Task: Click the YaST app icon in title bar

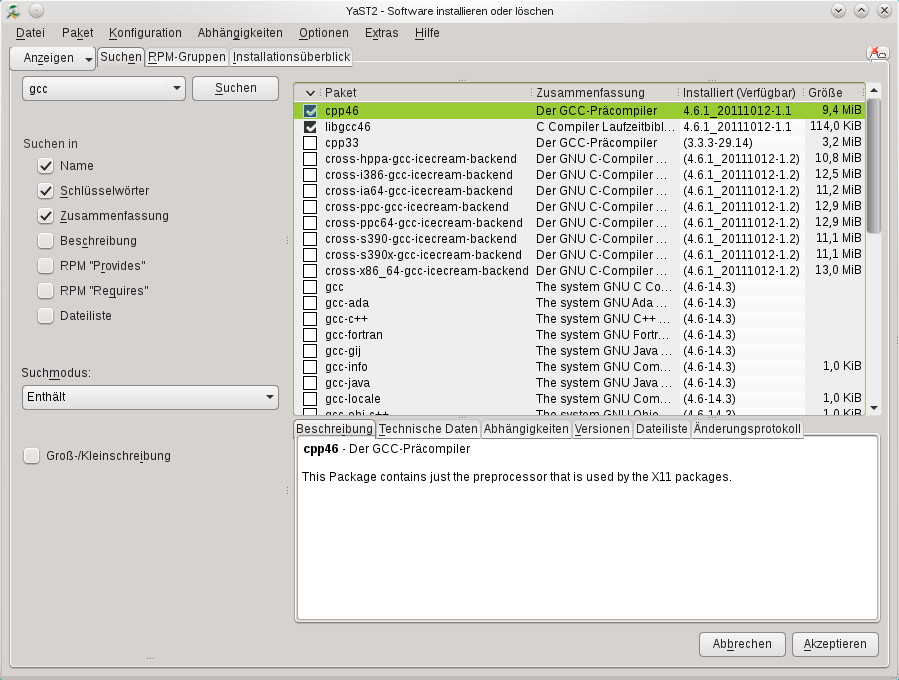Action: [12, 10]
